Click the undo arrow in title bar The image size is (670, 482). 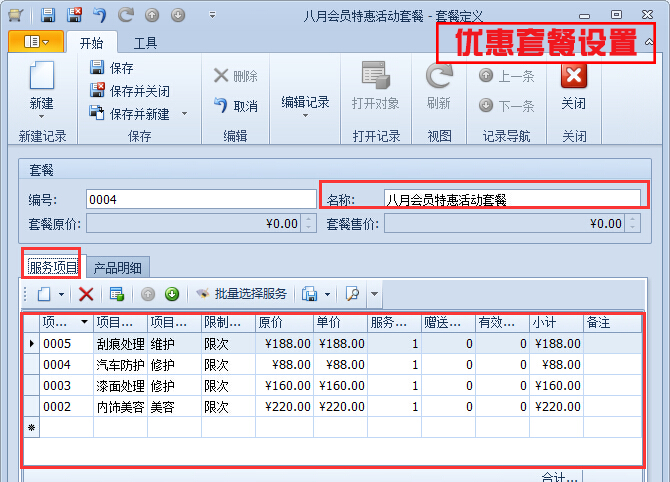pos(100,15)
